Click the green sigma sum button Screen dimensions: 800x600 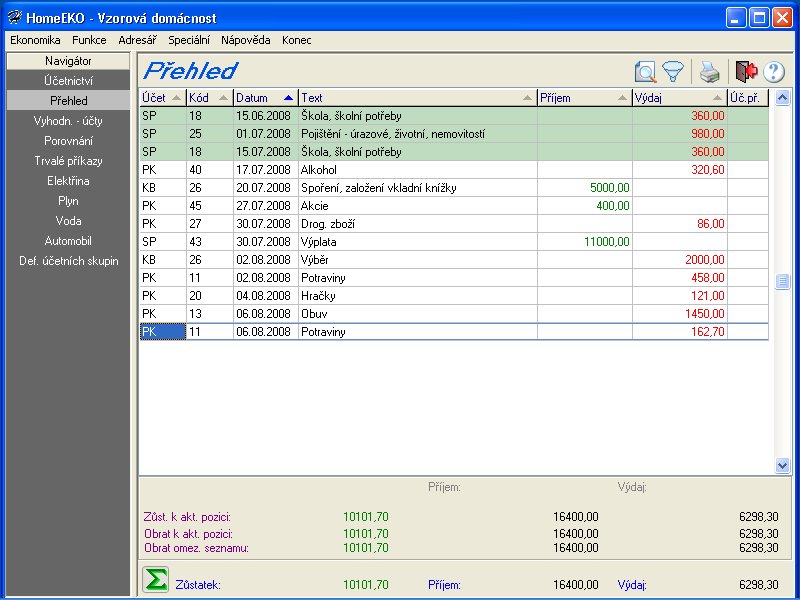(x=155, y=580)
